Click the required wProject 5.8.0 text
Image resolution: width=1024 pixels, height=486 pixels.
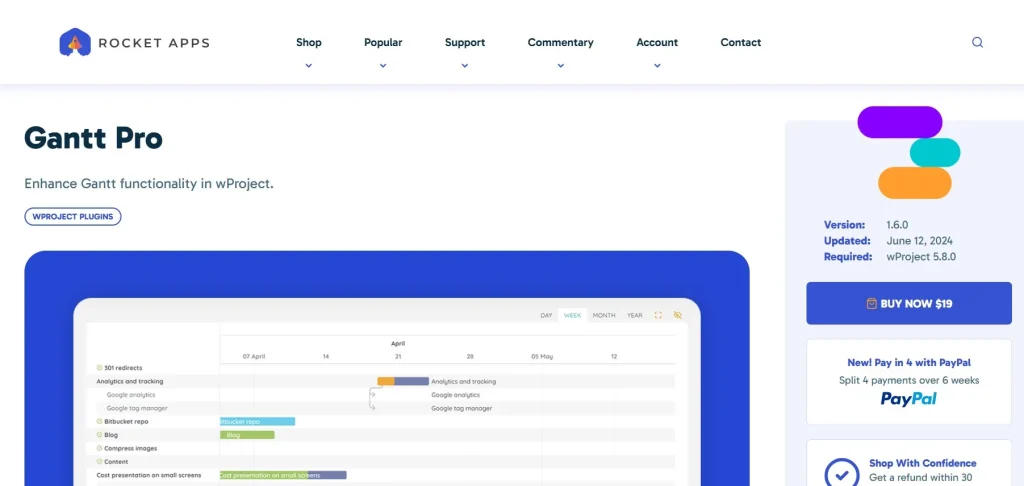click(x=921, y=257)
